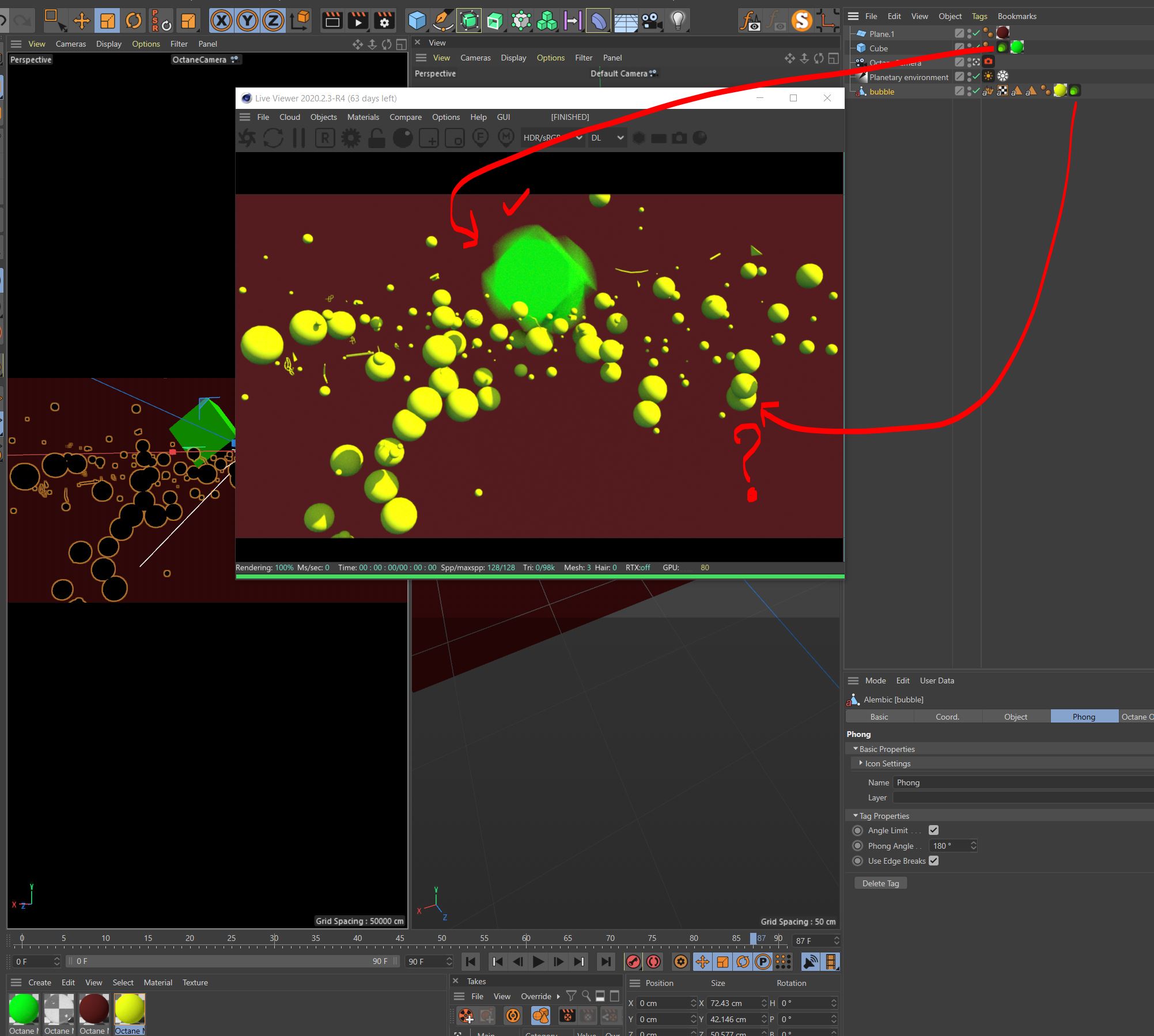Toggle the Angle Limit checkbox
The image size is (1154, 1036).
(933, 830)
